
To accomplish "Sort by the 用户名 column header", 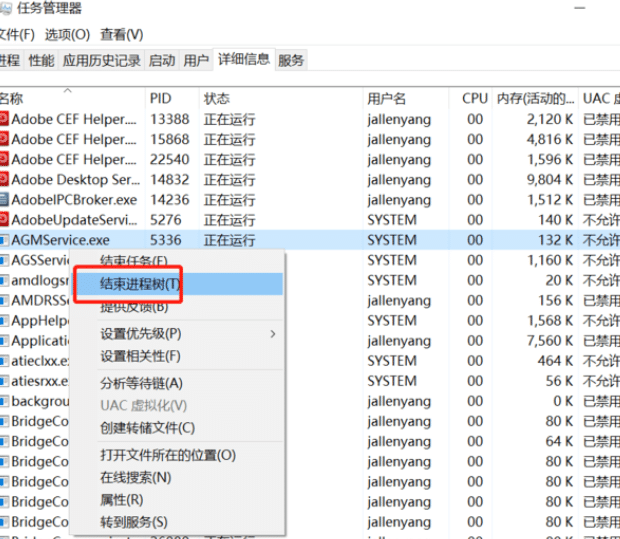I will pyautogui.click(x=406, y=98).
